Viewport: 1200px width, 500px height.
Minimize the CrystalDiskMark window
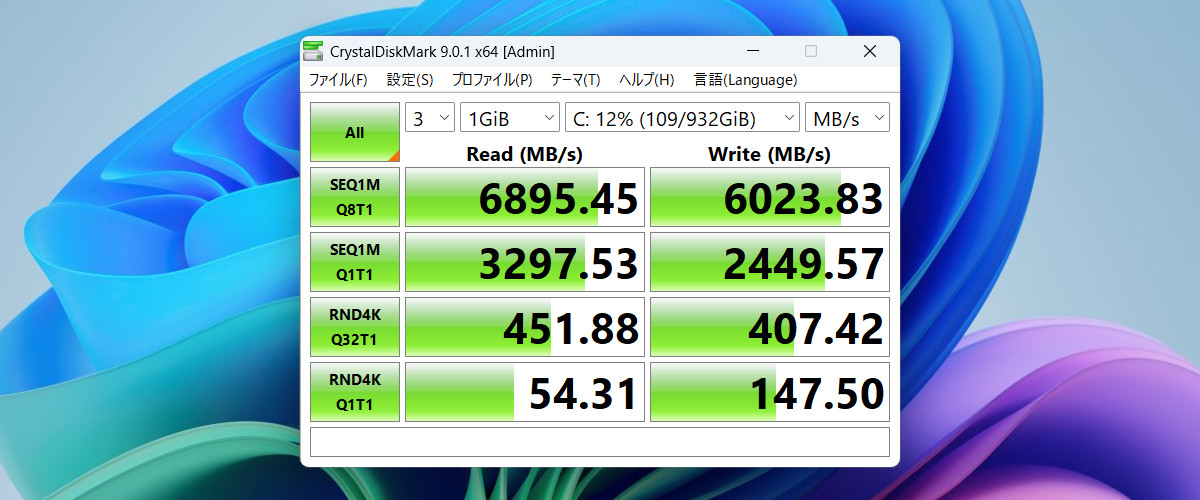click(x=752, y=52)
